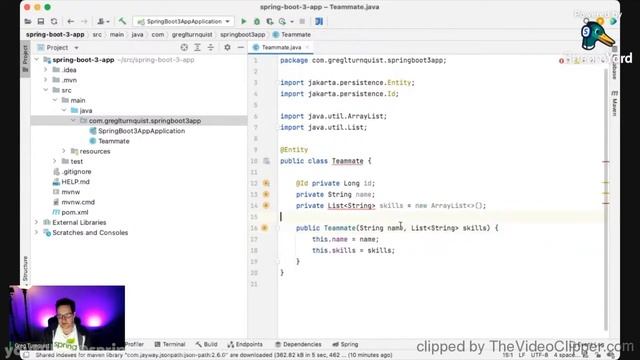Open the Maven side tool window
This screenshot has width=640, height=360.
614,103
